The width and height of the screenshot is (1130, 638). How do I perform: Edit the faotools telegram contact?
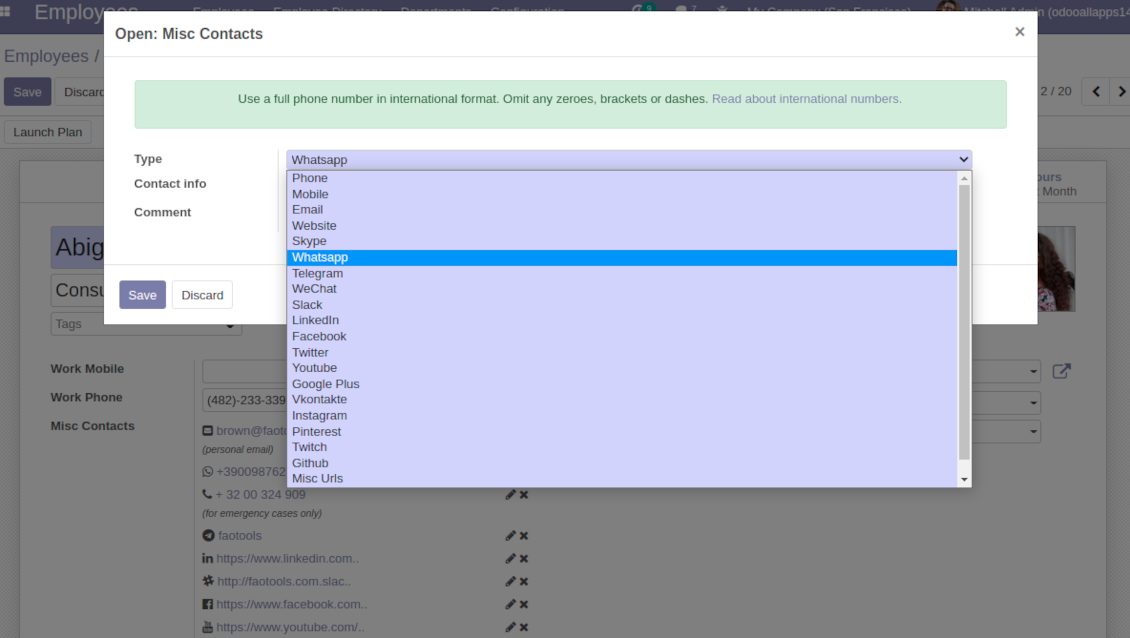click(510, 536)
